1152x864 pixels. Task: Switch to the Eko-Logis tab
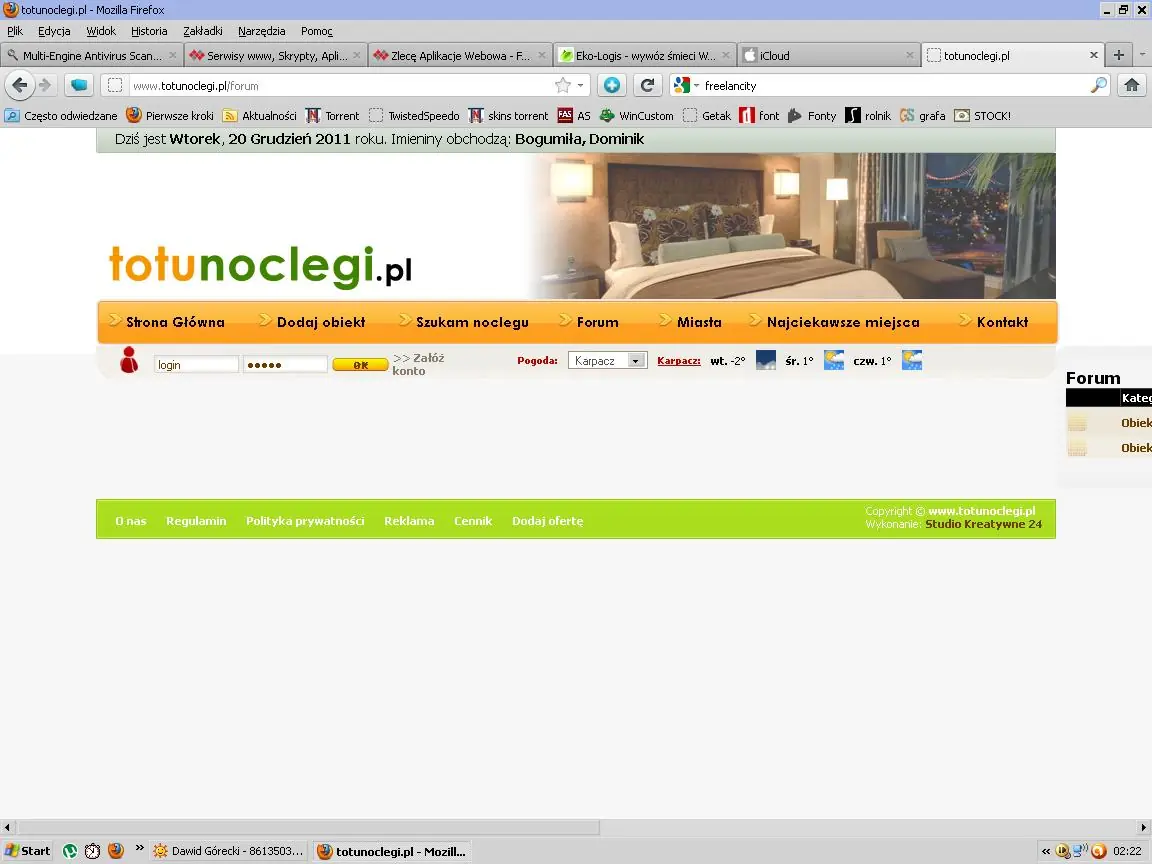tap(644, 55)
